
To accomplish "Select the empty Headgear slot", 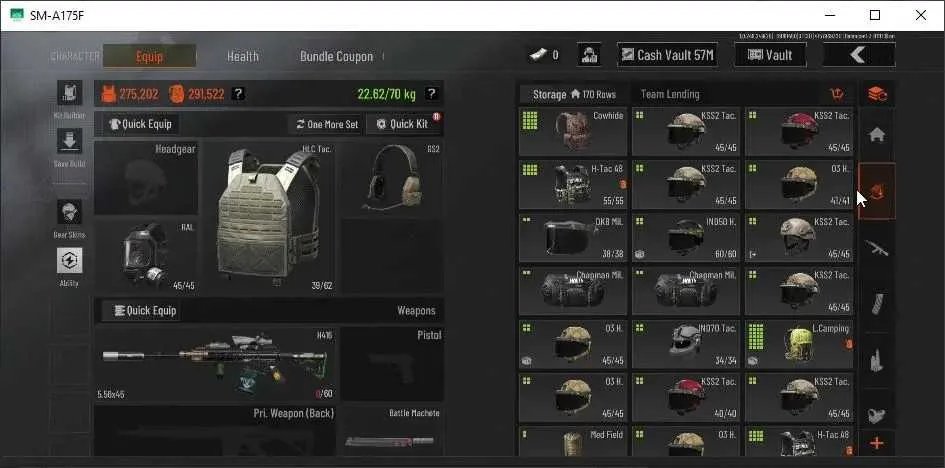I will pos(146,178).
